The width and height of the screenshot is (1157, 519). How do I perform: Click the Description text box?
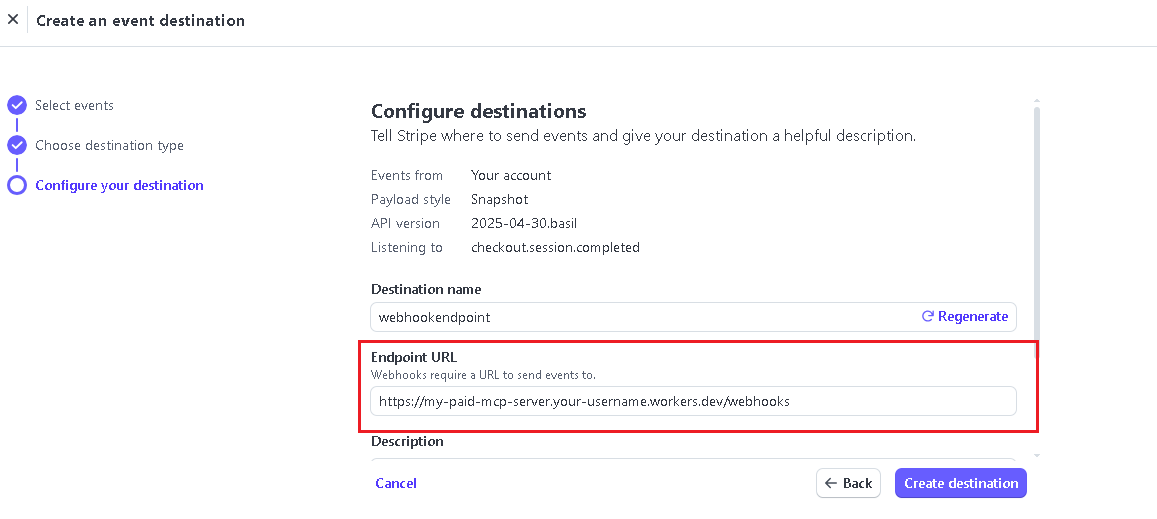[x=692, y=461]
